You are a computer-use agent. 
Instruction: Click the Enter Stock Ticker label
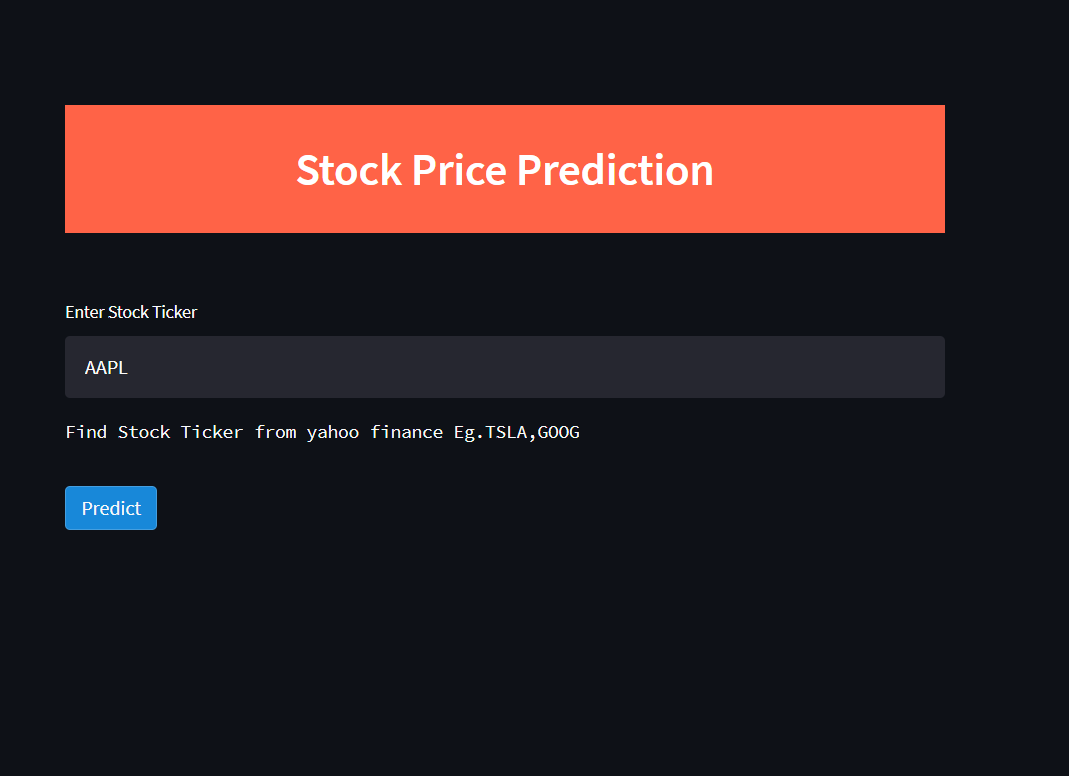click(131, 311)
